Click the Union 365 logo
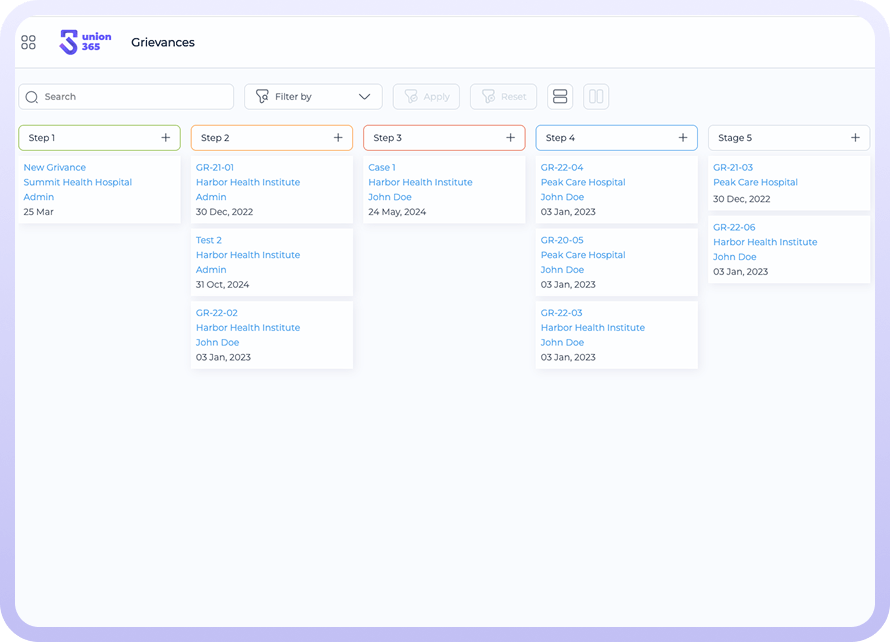 coord(85,42)
